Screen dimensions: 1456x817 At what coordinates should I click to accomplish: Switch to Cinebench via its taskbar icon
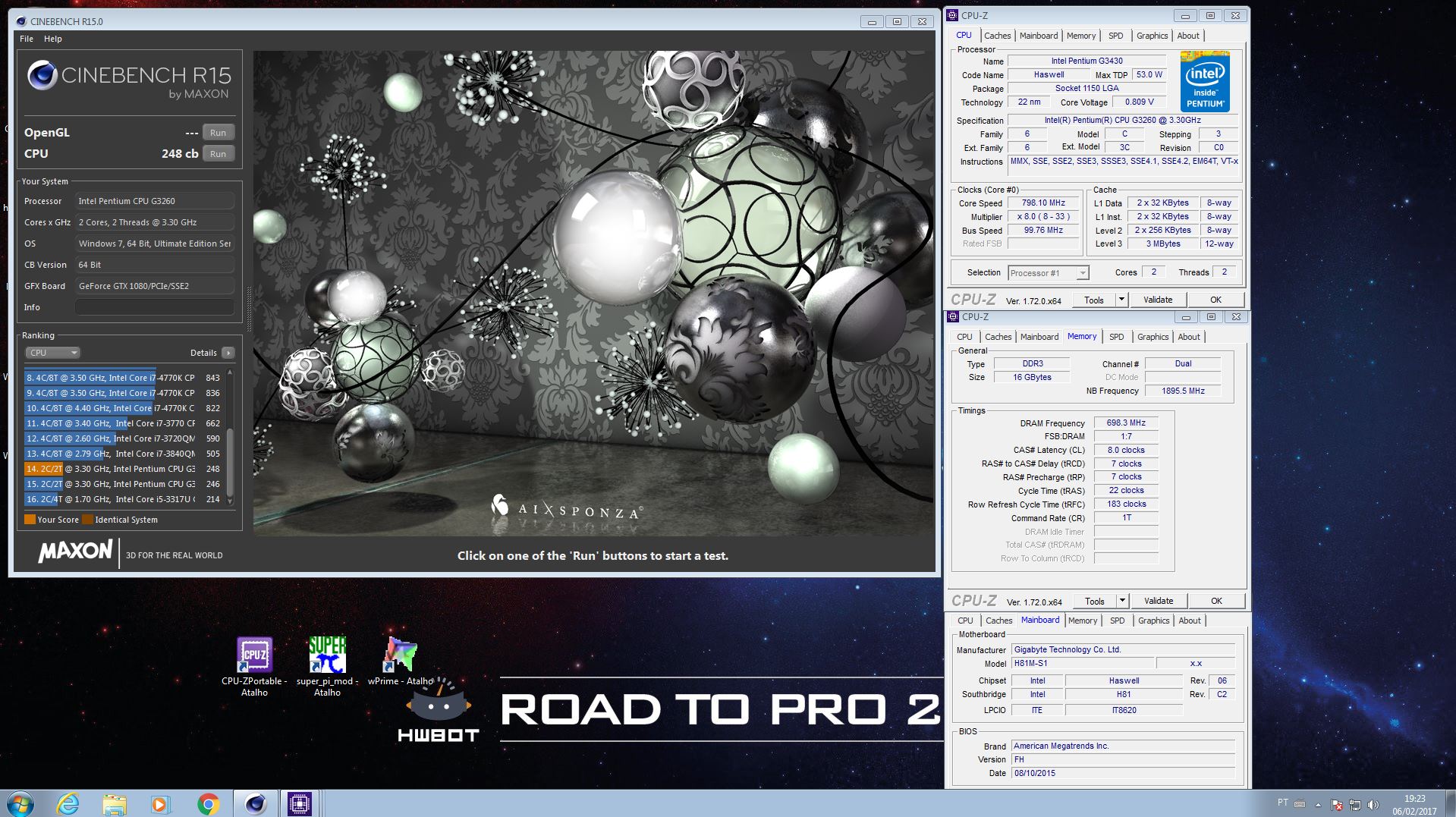coord(255,803)
